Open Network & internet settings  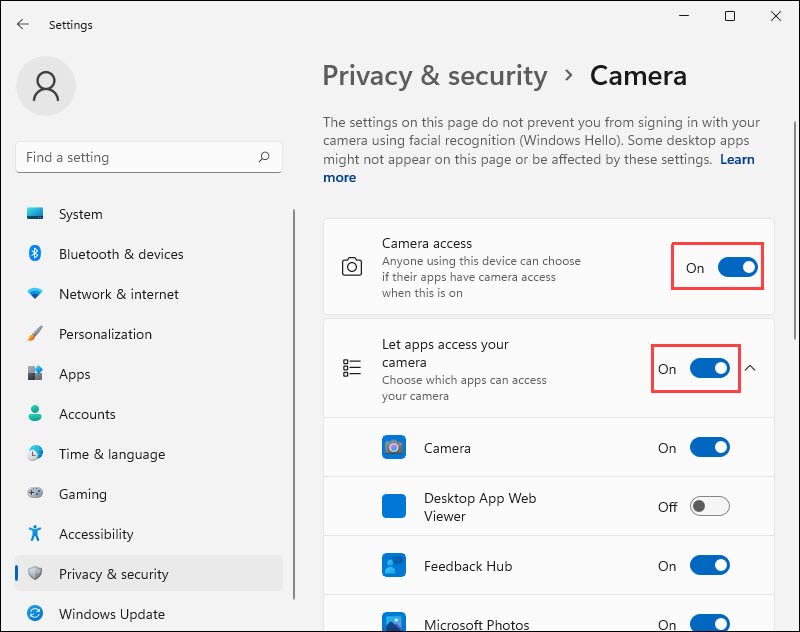148,294
